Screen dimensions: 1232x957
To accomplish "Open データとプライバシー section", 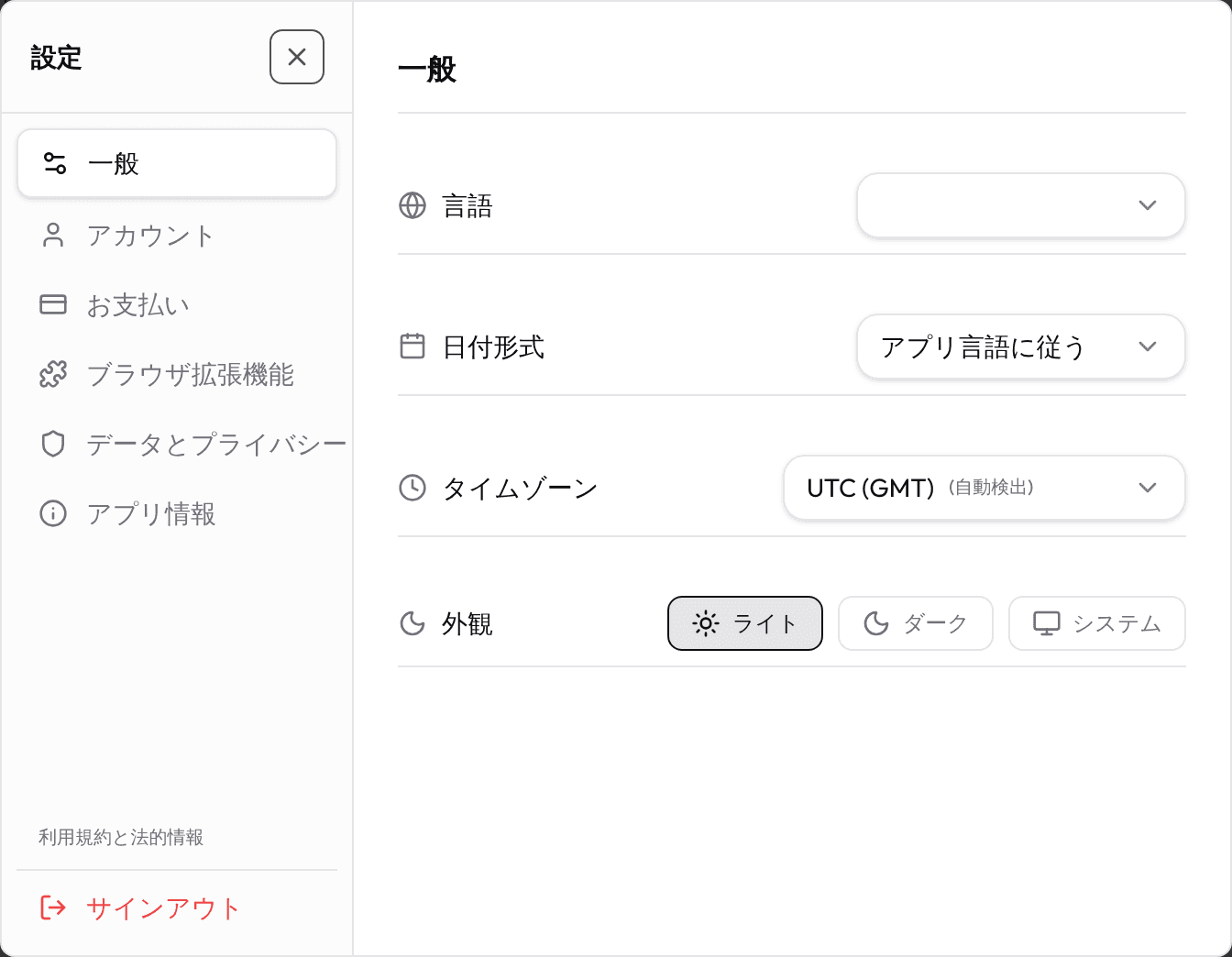I will tap(177, 444).
